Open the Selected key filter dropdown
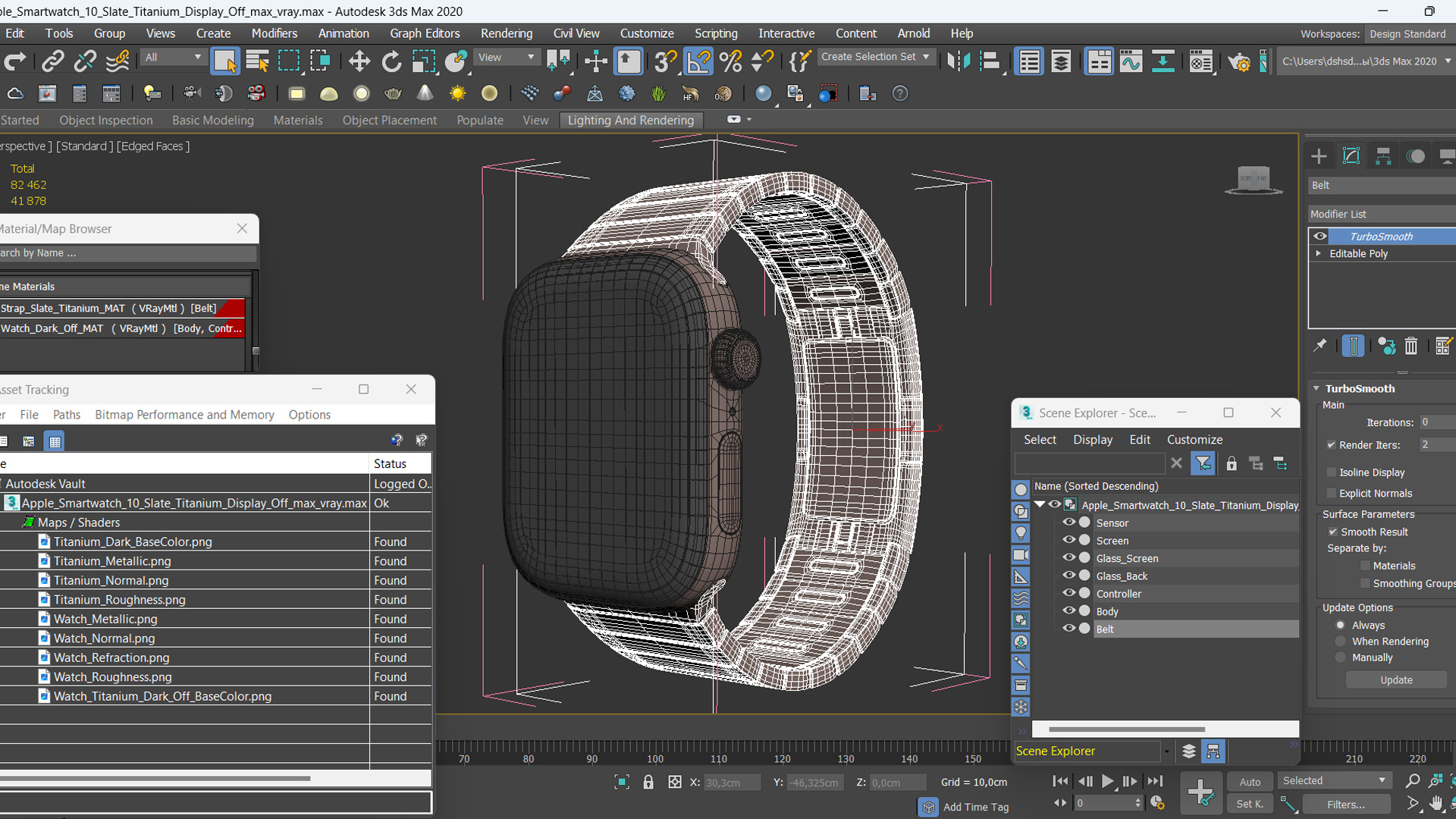Image resolution: width=1456 pixels, height=819 pixels. (1334, 781)
